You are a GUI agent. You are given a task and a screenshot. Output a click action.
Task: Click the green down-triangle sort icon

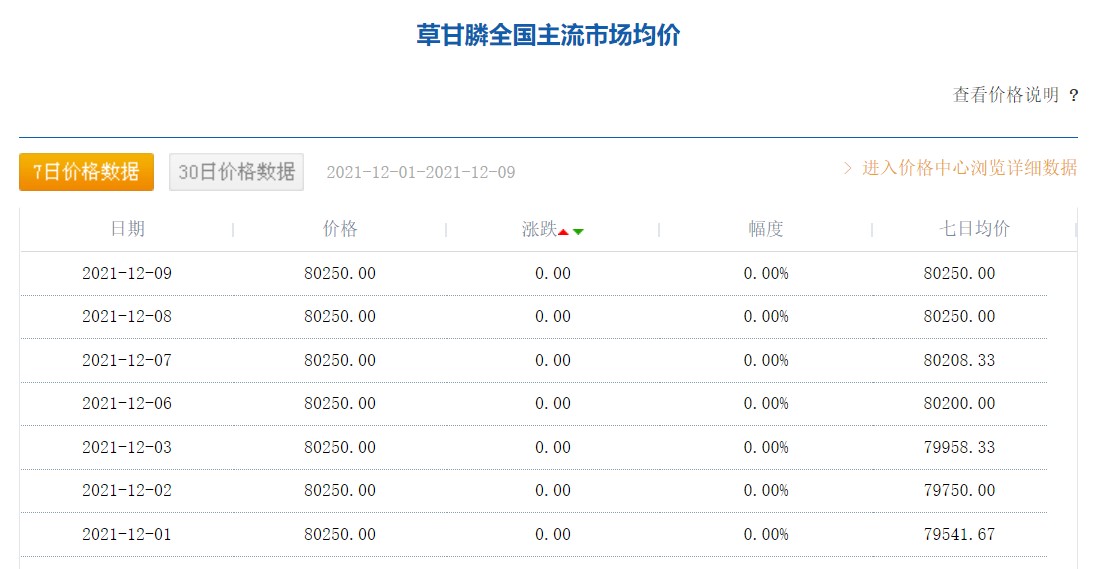[578, 232]
